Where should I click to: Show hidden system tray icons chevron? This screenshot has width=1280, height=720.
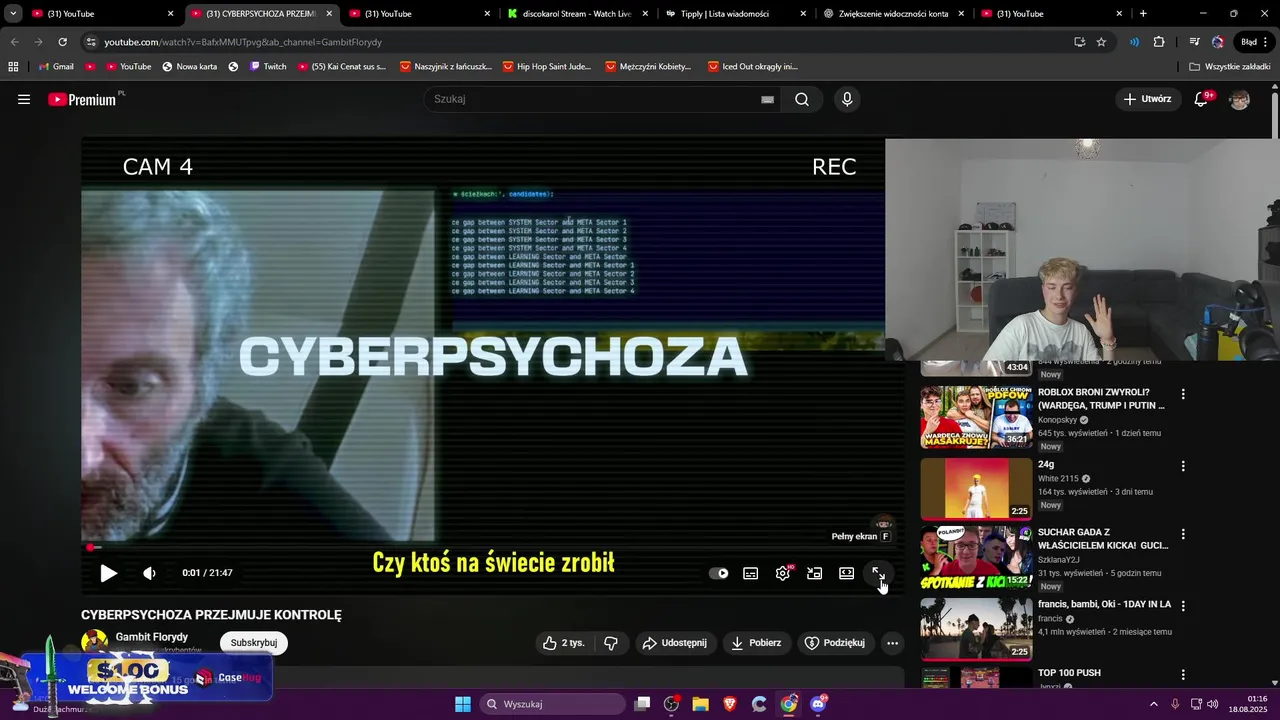(1153, 704)
